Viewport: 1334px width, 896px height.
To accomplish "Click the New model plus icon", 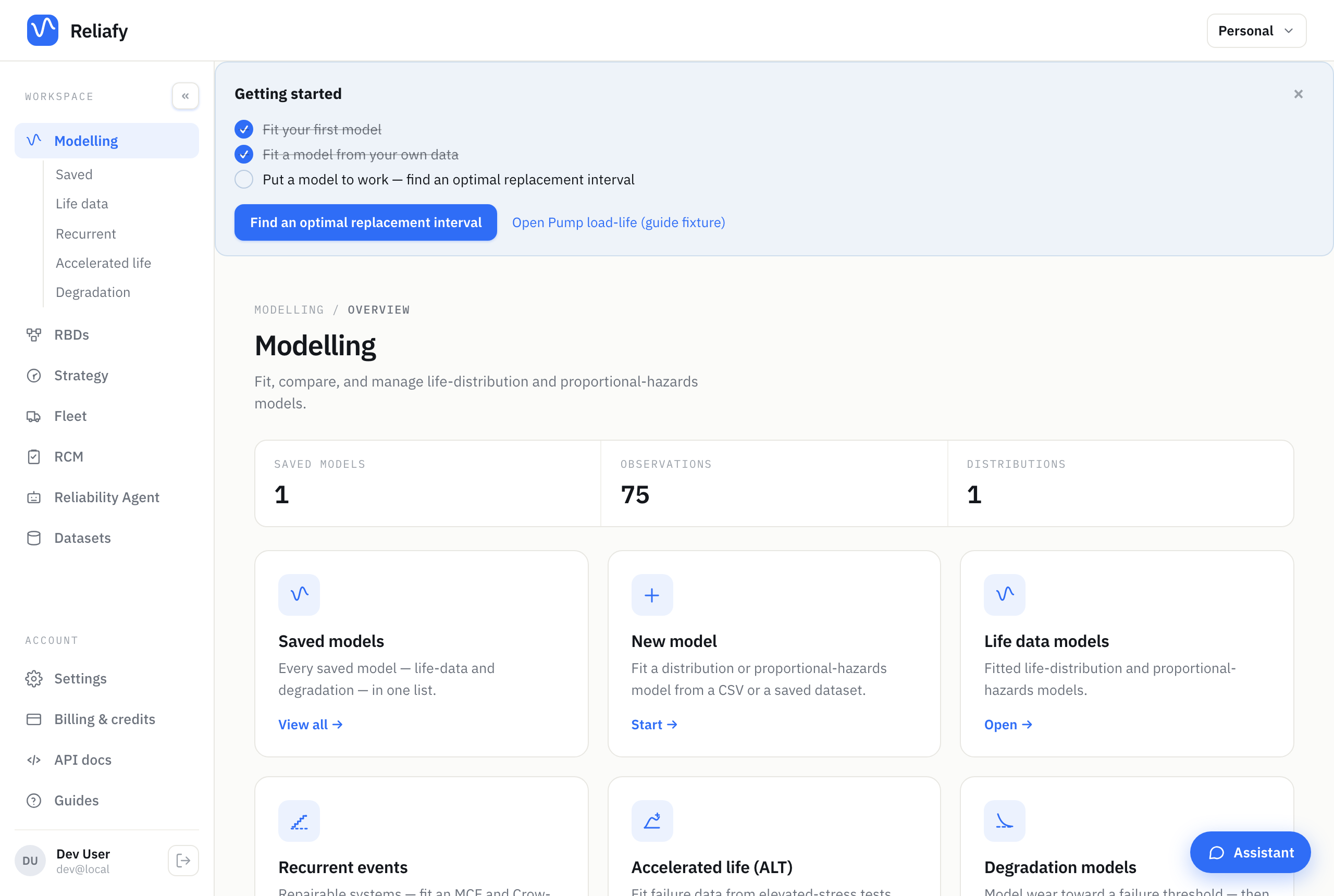I will pos(651,594).
